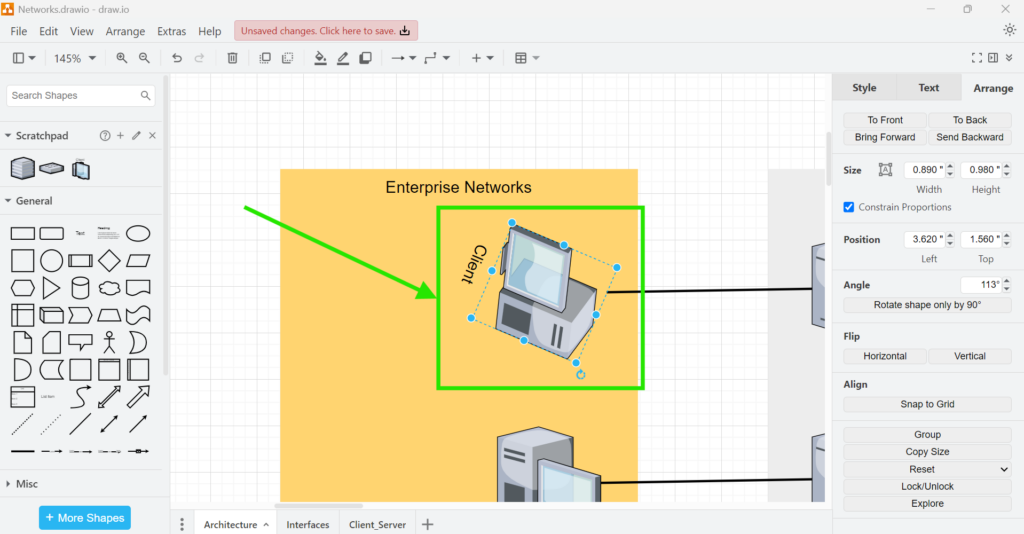Click the Connection arrow style icon
Screen dimensions: 1024x534
click(398, 58)
